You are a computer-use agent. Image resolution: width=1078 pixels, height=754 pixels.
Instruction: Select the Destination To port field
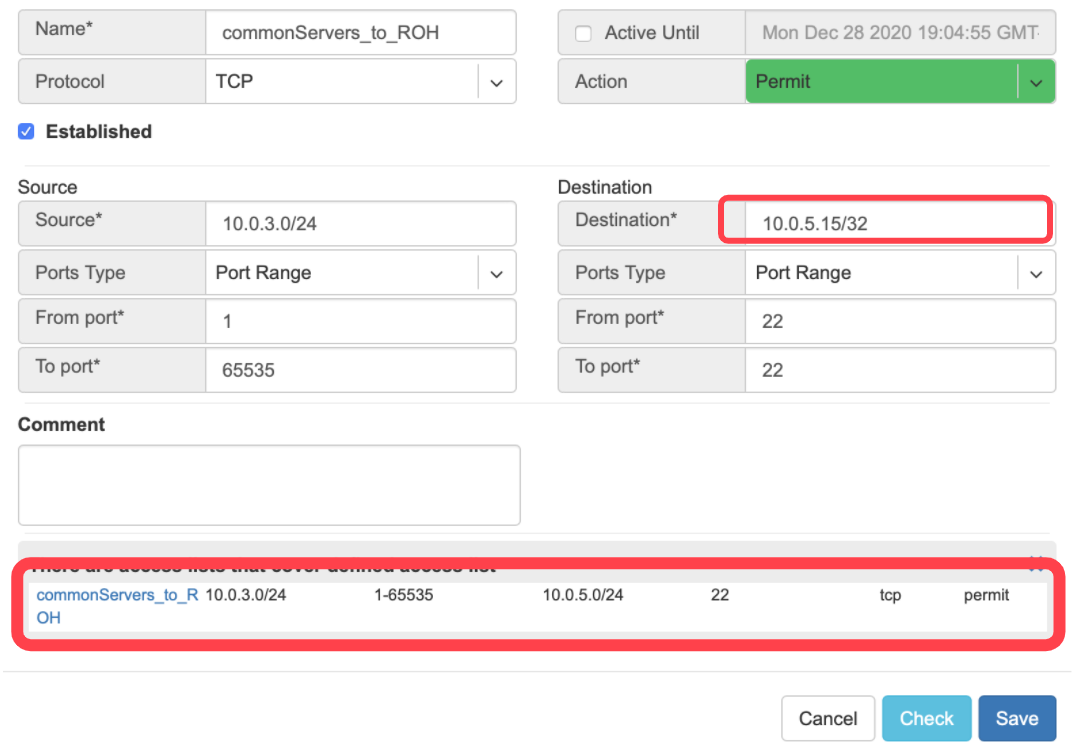[899, 370]
